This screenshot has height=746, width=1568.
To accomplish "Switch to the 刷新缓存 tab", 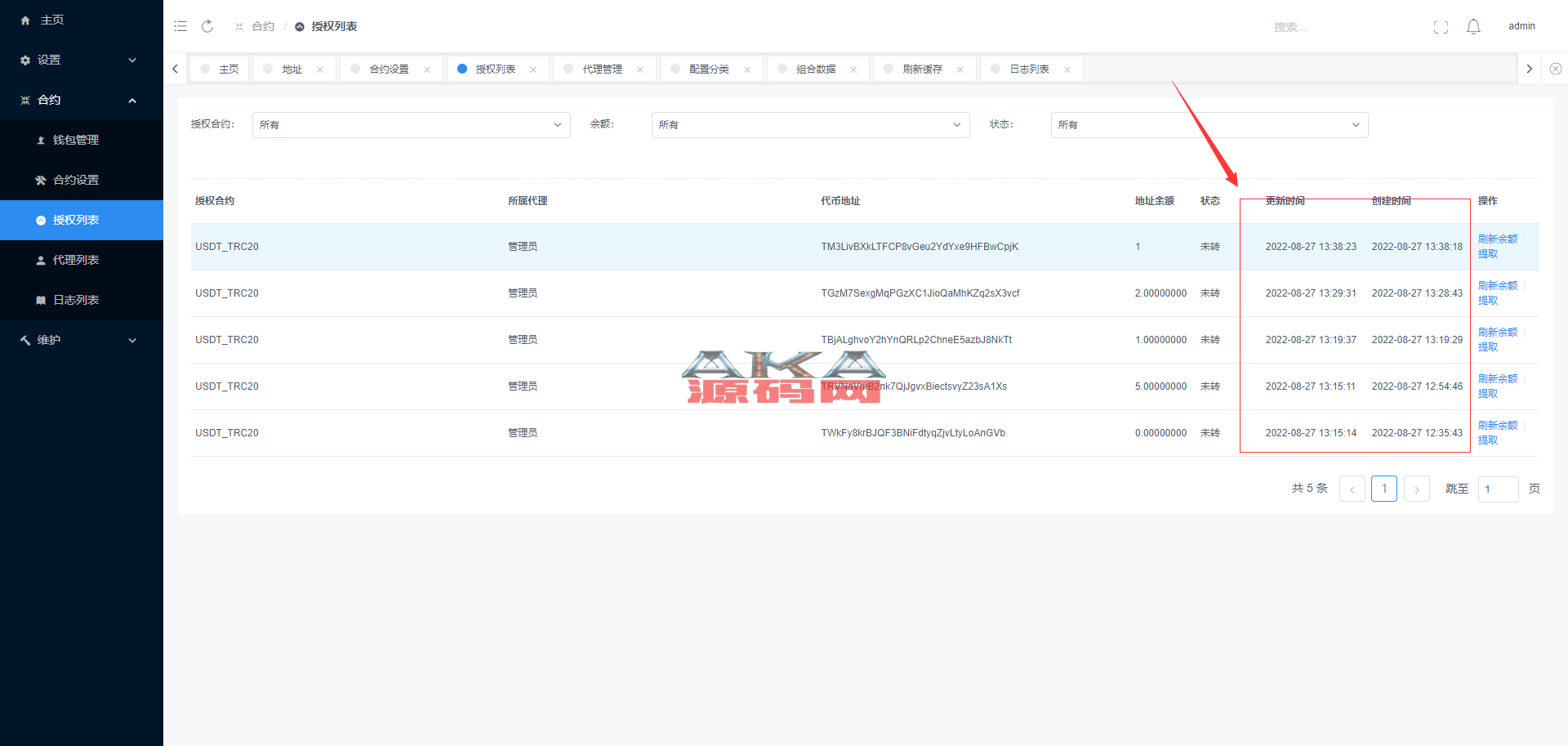I will point(922,69).
